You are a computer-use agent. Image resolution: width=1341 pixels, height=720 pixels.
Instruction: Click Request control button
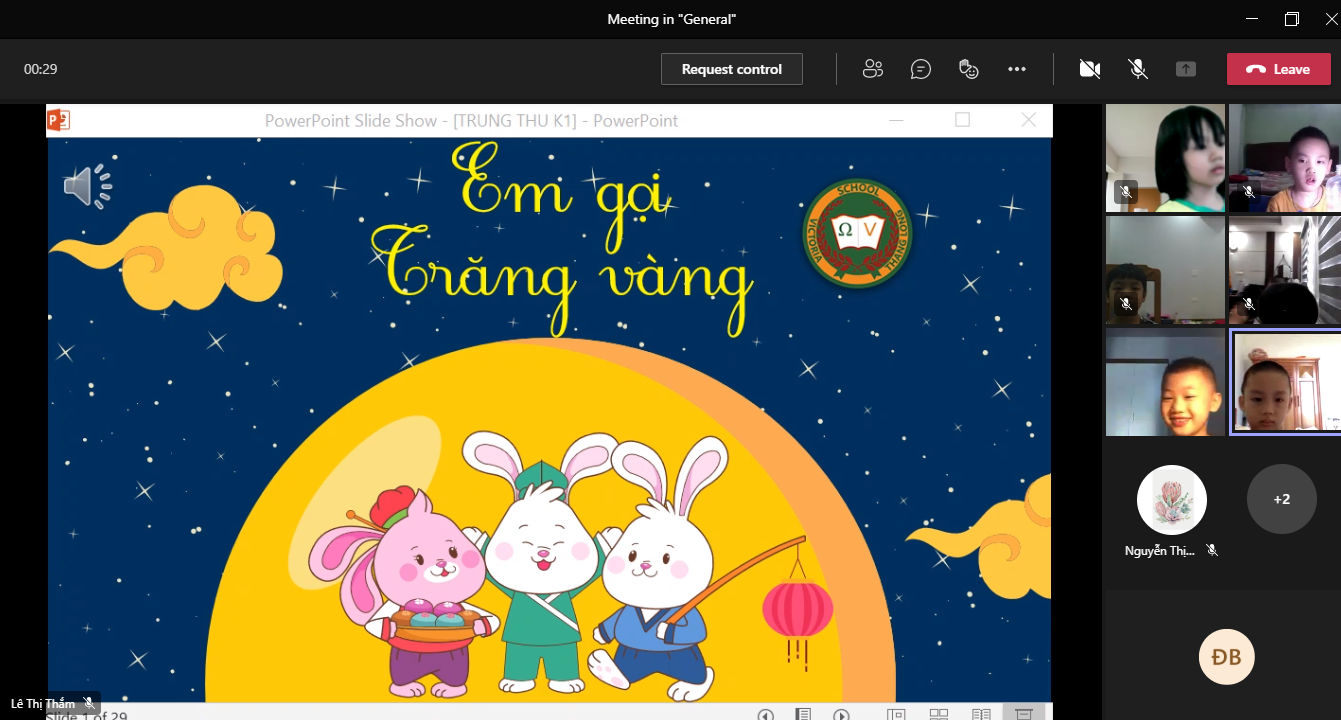point(731,69)
